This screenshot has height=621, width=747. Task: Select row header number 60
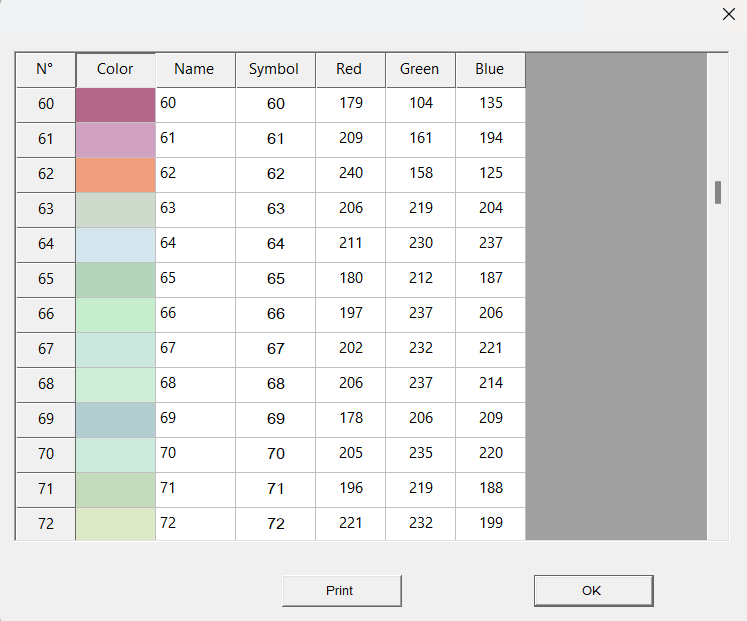click(x=46, y=105)
